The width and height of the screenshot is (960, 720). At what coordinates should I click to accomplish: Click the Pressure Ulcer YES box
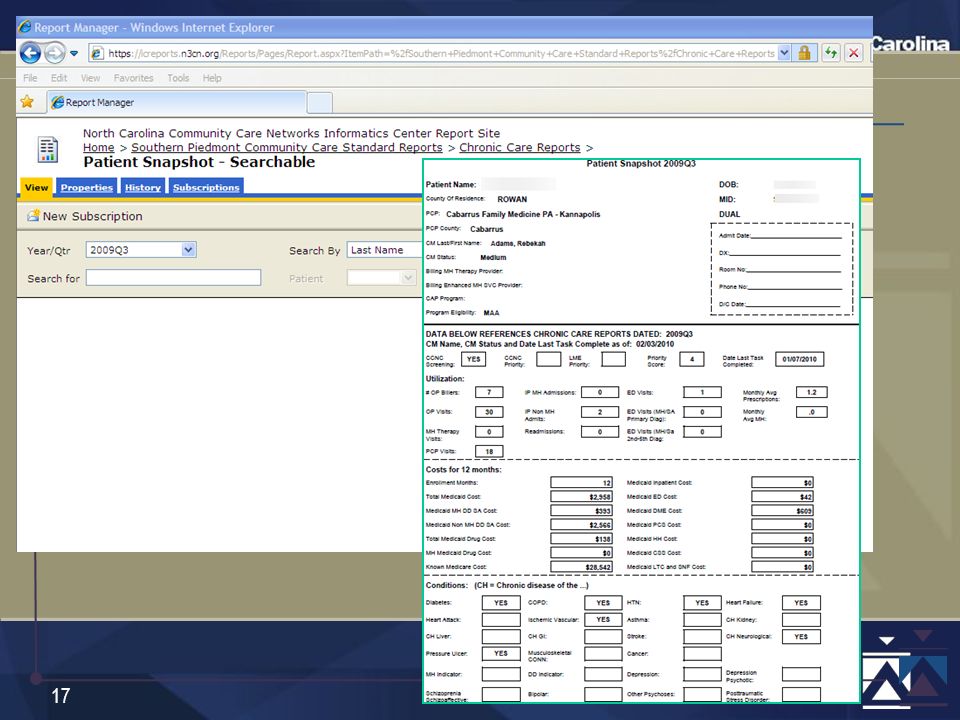[501, 653]
